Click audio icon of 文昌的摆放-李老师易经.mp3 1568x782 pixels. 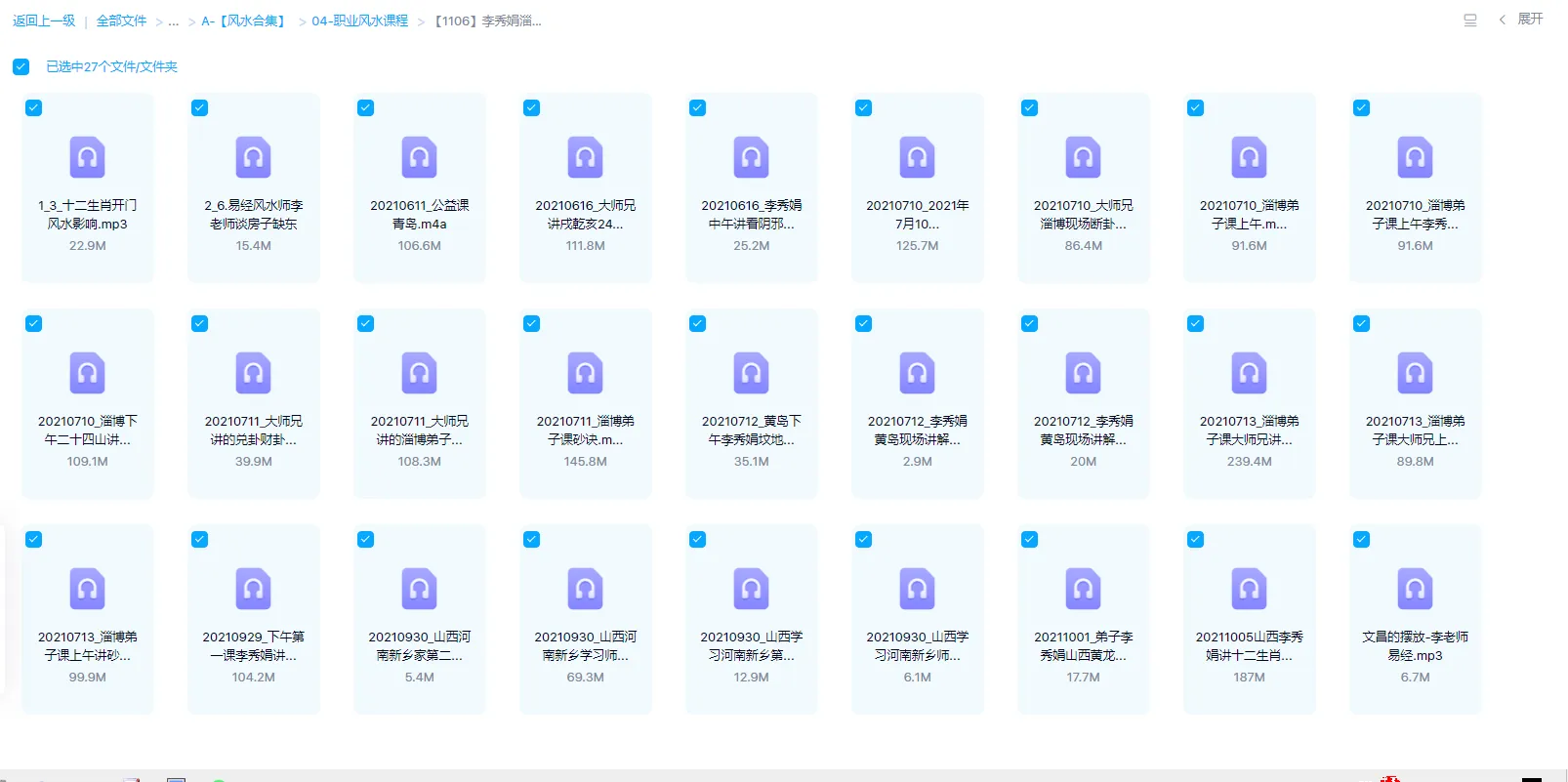click(x=1415, y=589)
